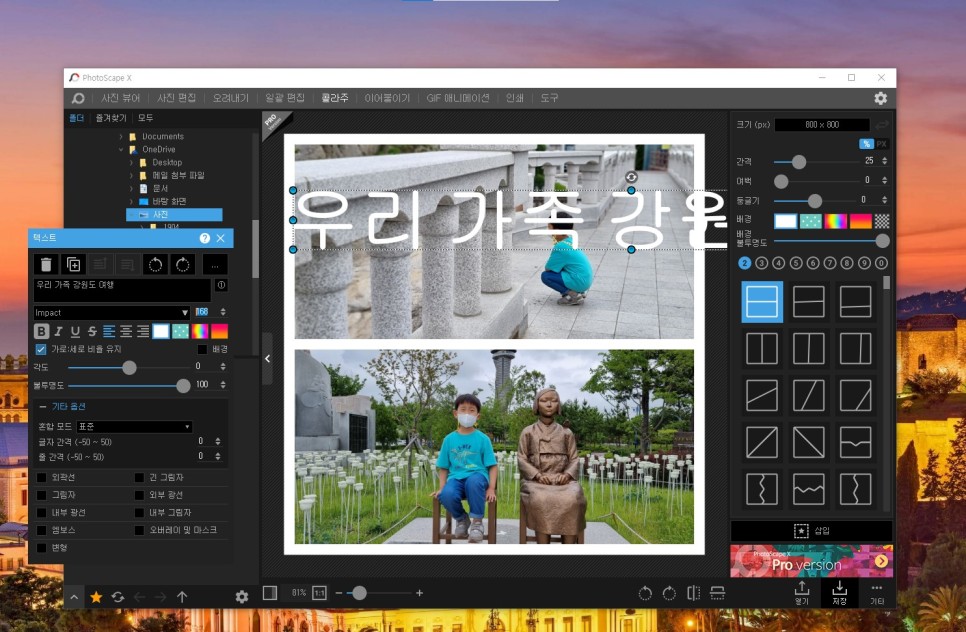Viewport: 966px width, 632px height.
Task: Click the text content input field
Action: (122, 290)
